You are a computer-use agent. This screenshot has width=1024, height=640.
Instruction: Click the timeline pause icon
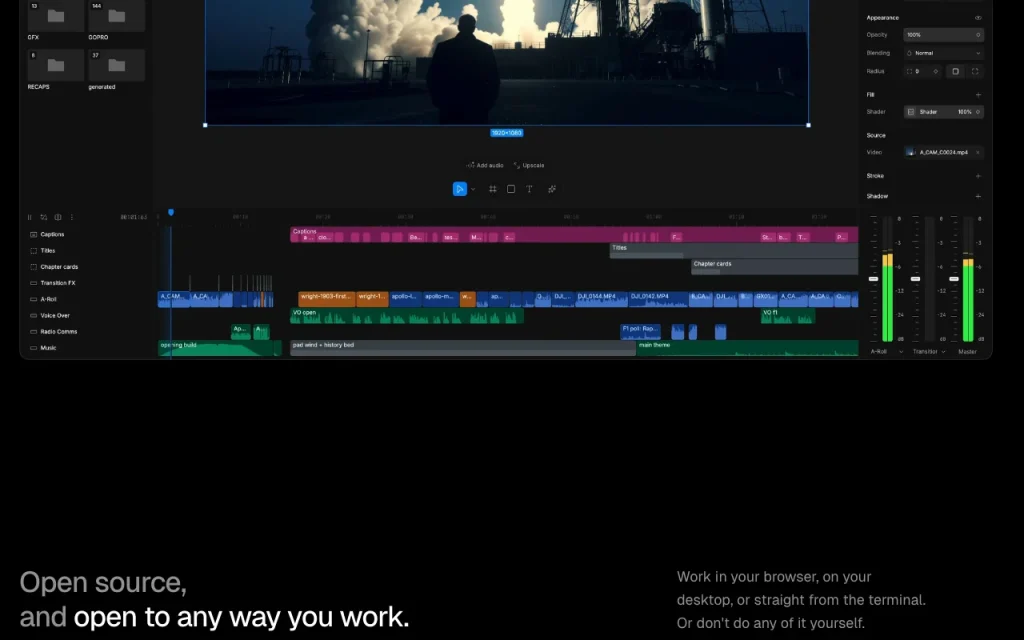click(x=29, y=217)
